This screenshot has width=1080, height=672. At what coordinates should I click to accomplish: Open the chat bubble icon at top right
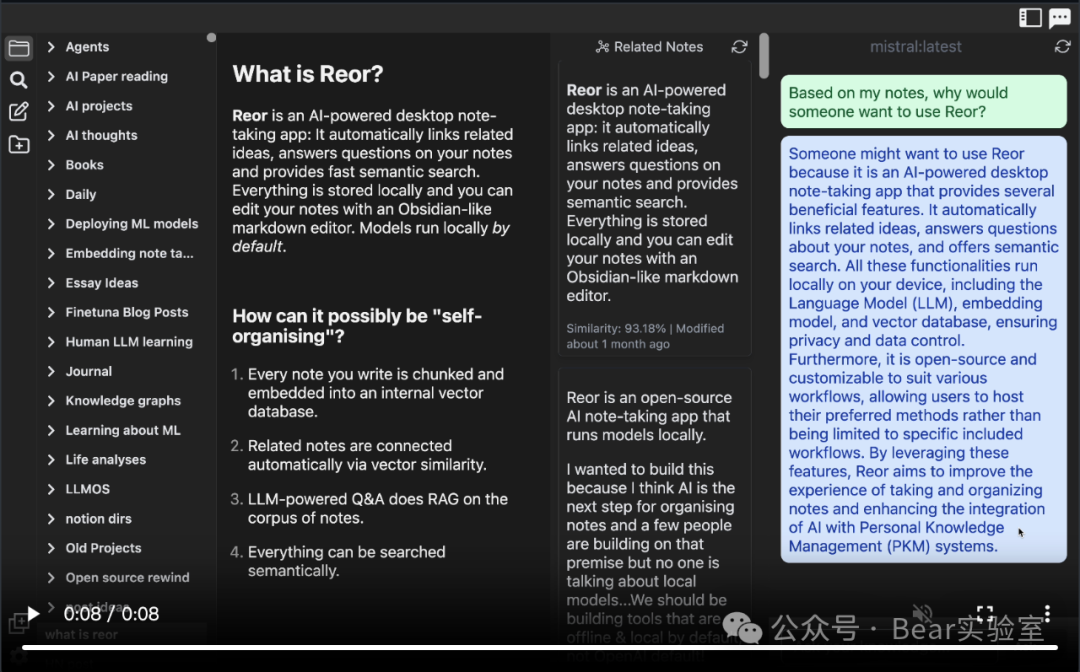point(1060,17)
